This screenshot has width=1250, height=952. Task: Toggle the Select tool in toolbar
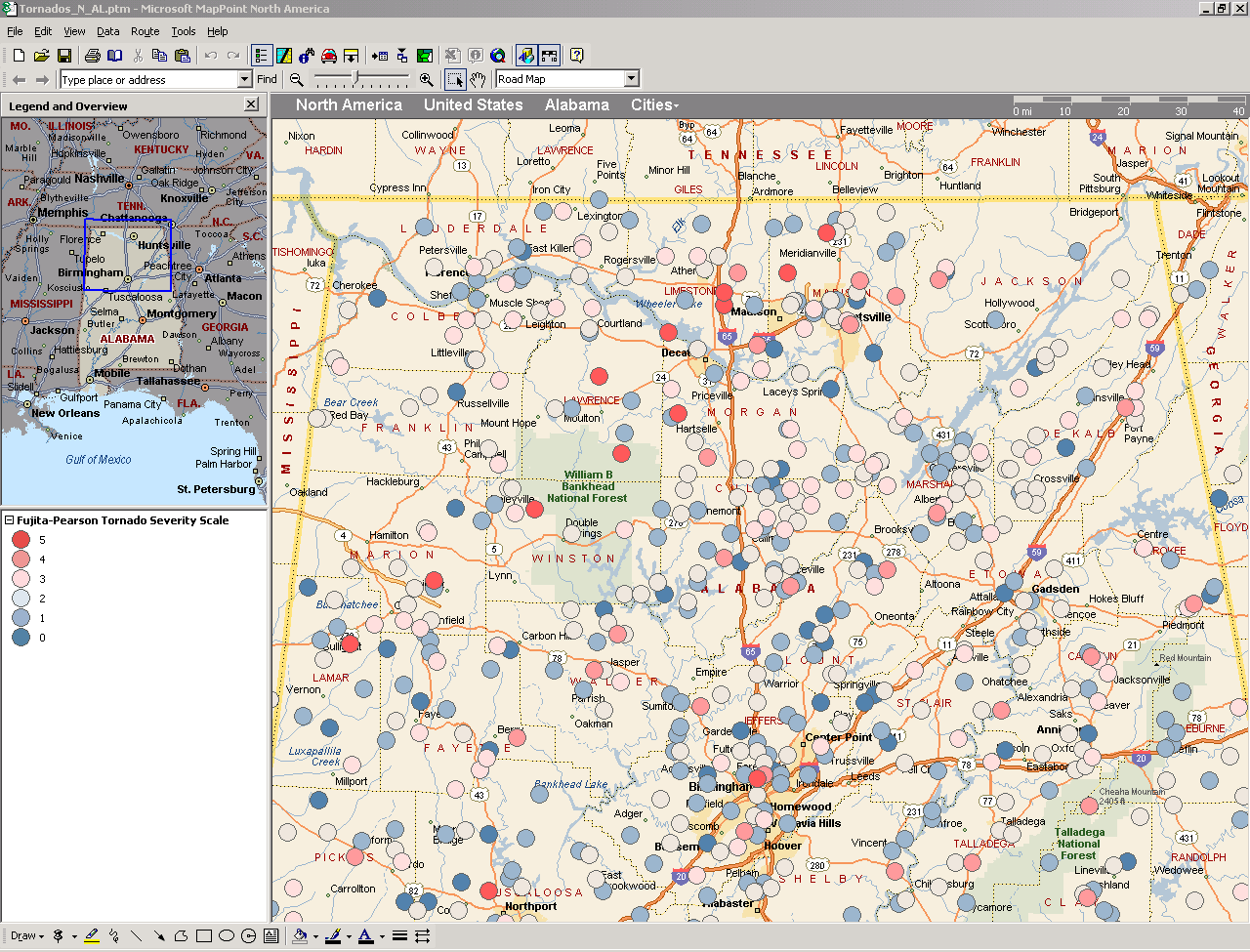(x=455, y=80)
